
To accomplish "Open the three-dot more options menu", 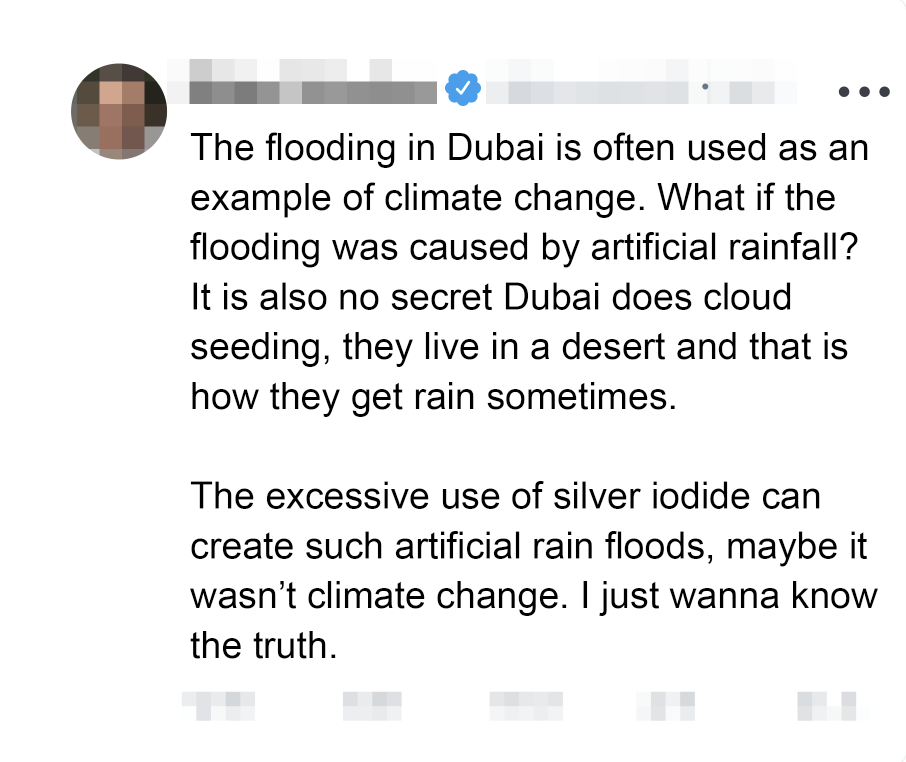I will pos(864,91).
